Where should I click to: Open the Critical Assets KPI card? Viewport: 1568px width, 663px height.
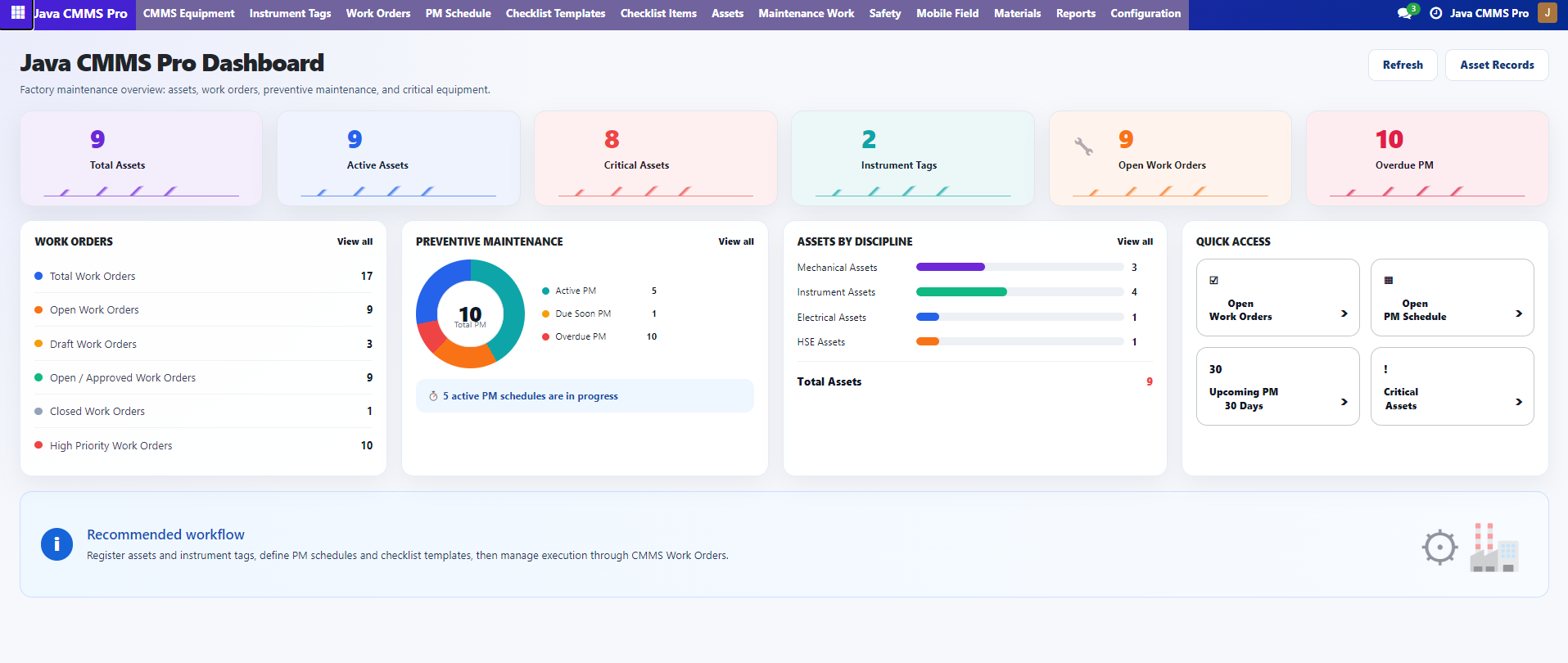click(x=655, y=158)
